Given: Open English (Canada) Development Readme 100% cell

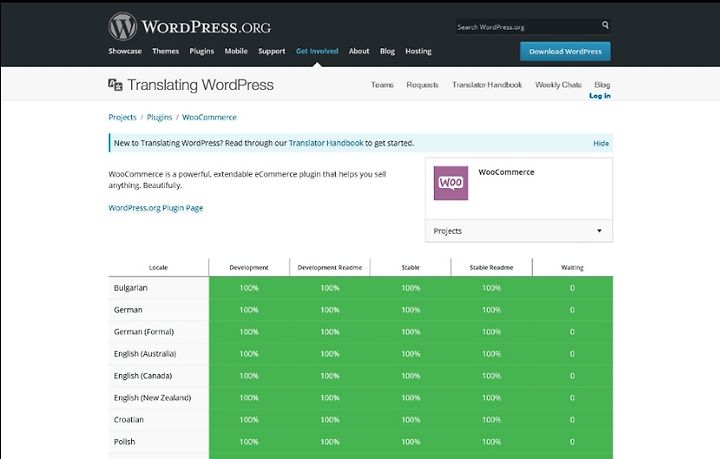Looking at the screenshot, I should 330,376.
